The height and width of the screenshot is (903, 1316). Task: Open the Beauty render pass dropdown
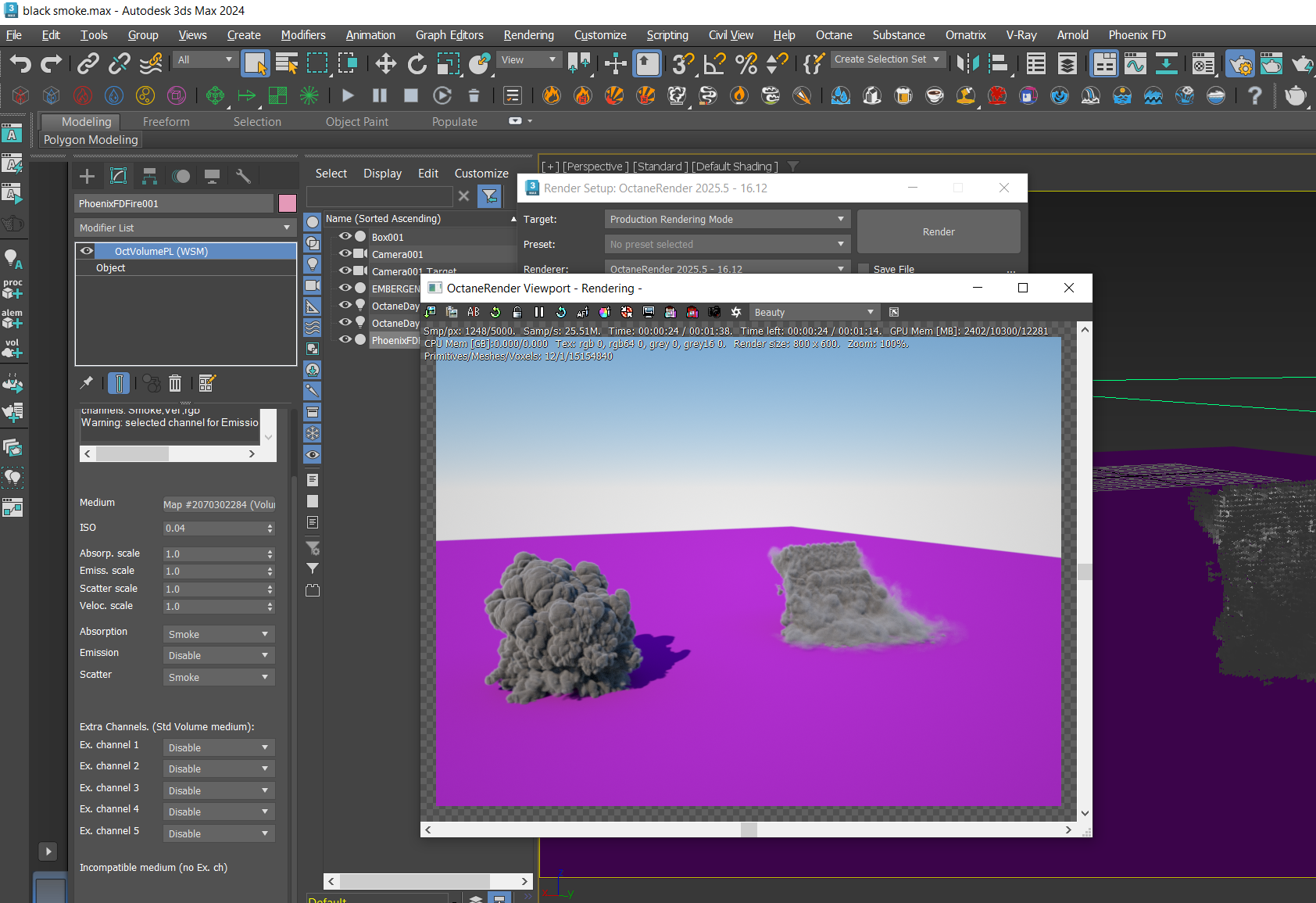(x=814, y=312)
